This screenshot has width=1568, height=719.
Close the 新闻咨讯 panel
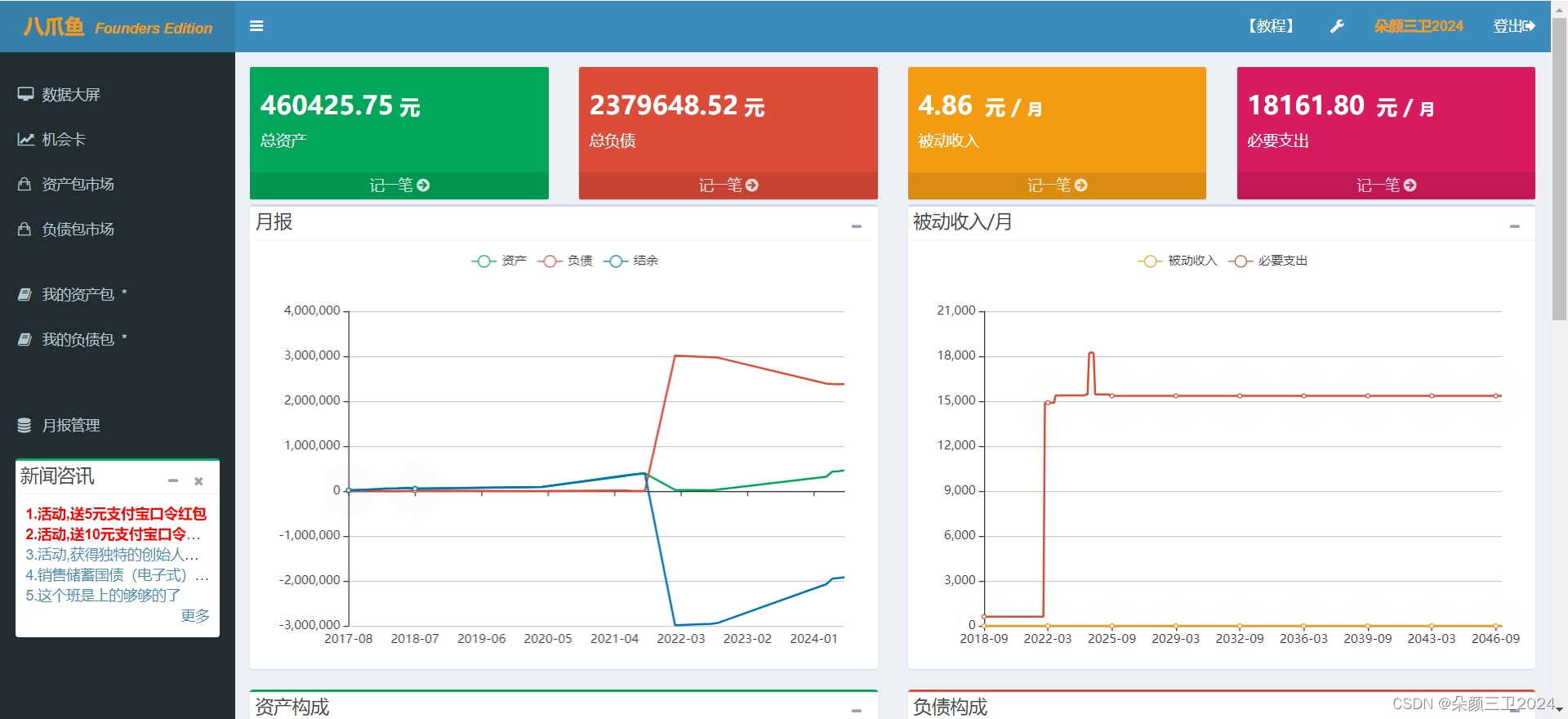click(x=198, y=481)
